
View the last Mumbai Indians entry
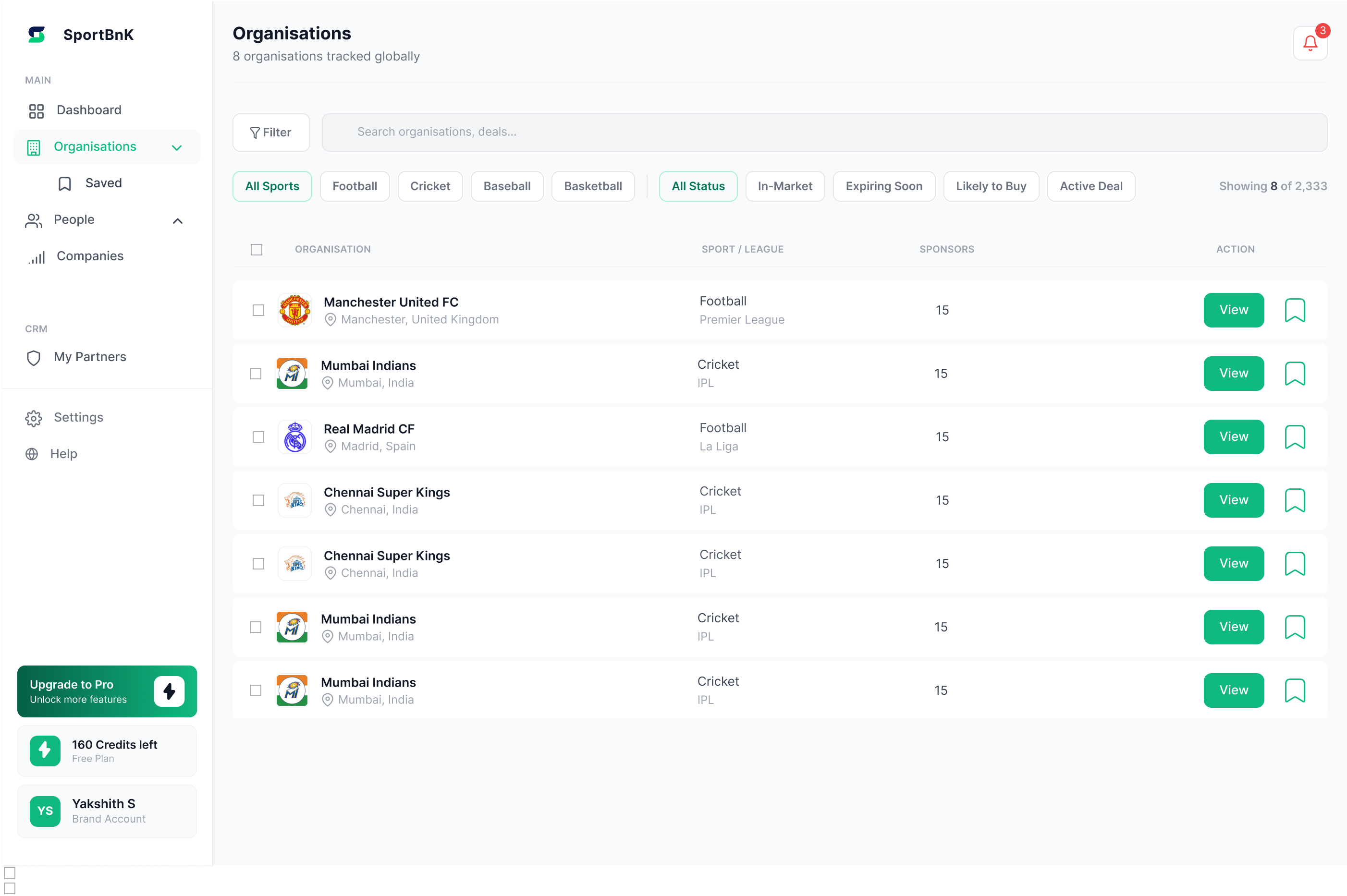[1233, 691]
